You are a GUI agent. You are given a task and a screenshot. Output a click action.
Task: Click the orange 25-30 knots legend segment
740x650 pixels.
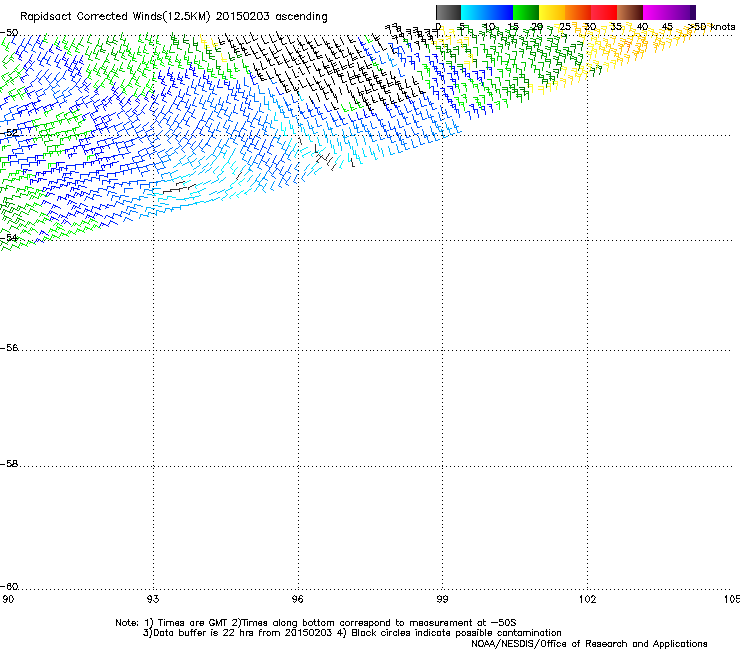(x=578, y=12)
